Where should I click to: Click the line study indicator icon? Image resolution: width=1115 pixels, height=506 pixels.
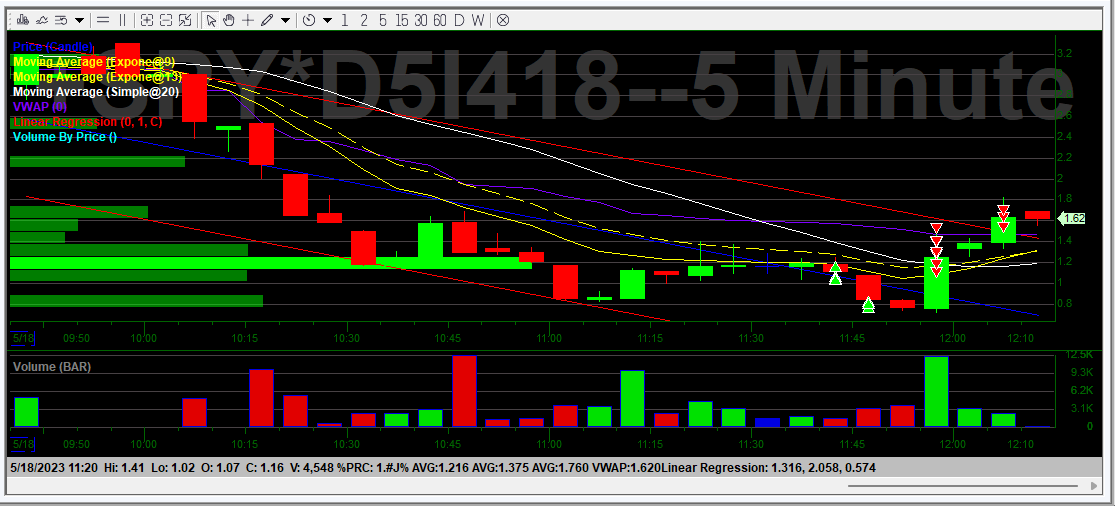[43, 20]
